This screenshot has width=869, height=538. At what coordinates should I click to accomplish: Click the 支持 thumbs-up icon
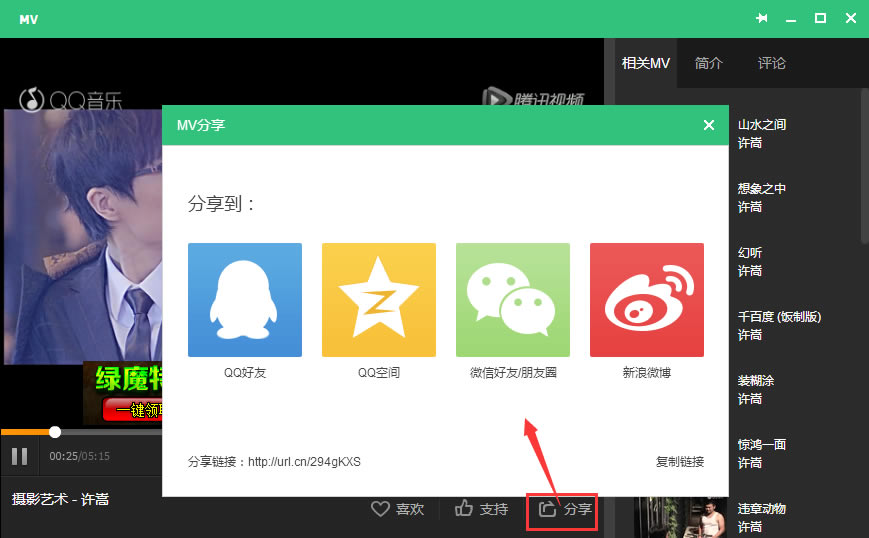pos(464,509)
